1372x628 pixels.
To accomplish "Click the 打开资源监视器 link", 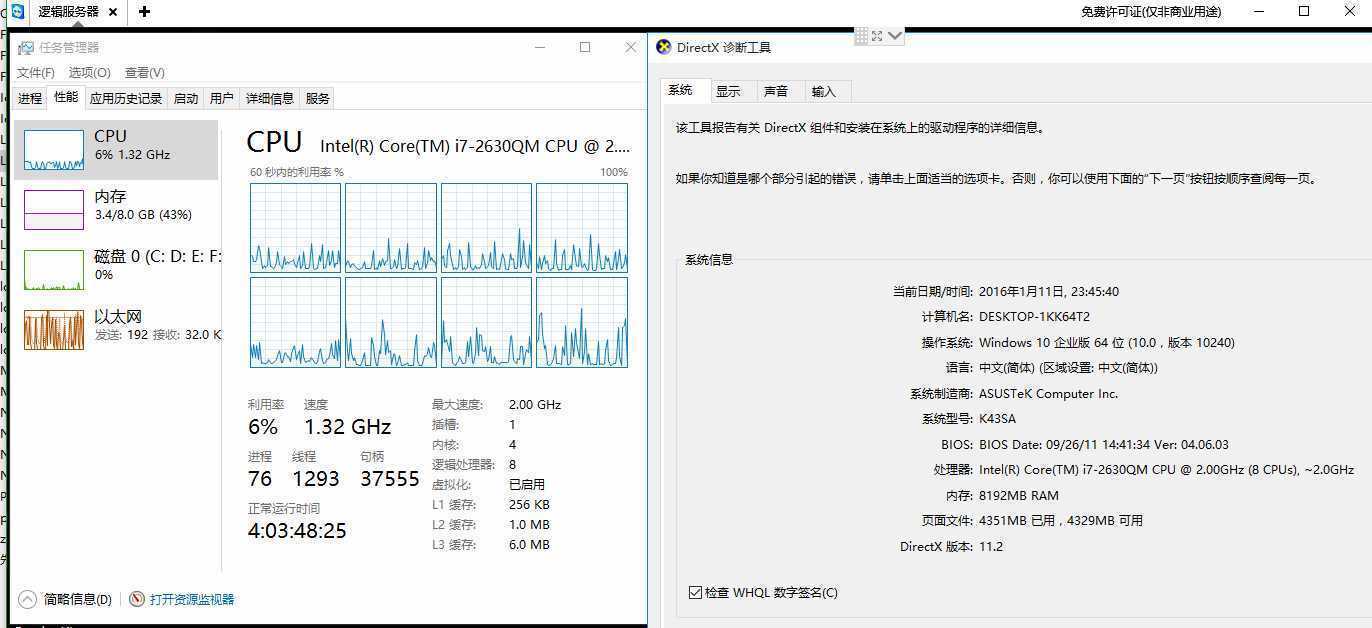I will 192,599.
